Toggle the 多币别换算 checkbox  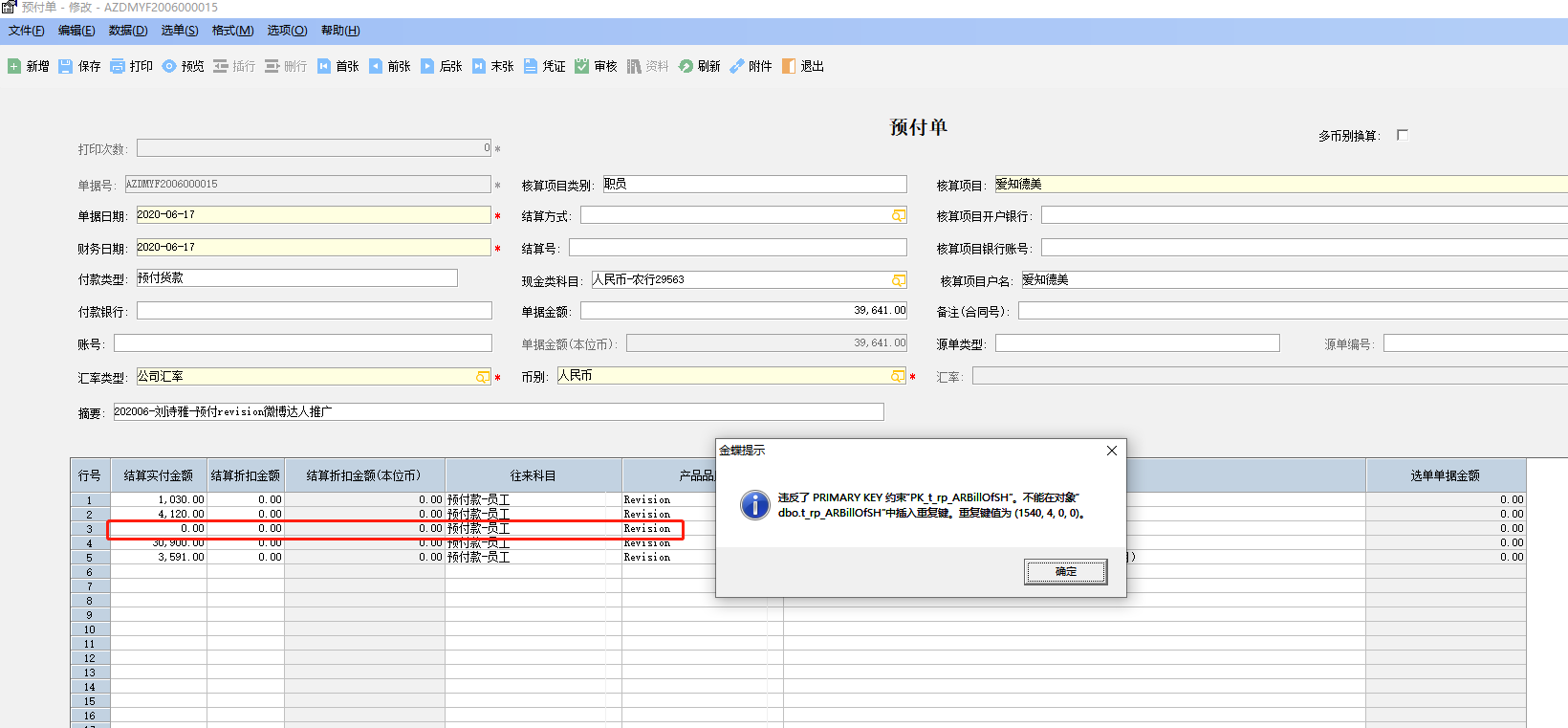(1403, 135)
